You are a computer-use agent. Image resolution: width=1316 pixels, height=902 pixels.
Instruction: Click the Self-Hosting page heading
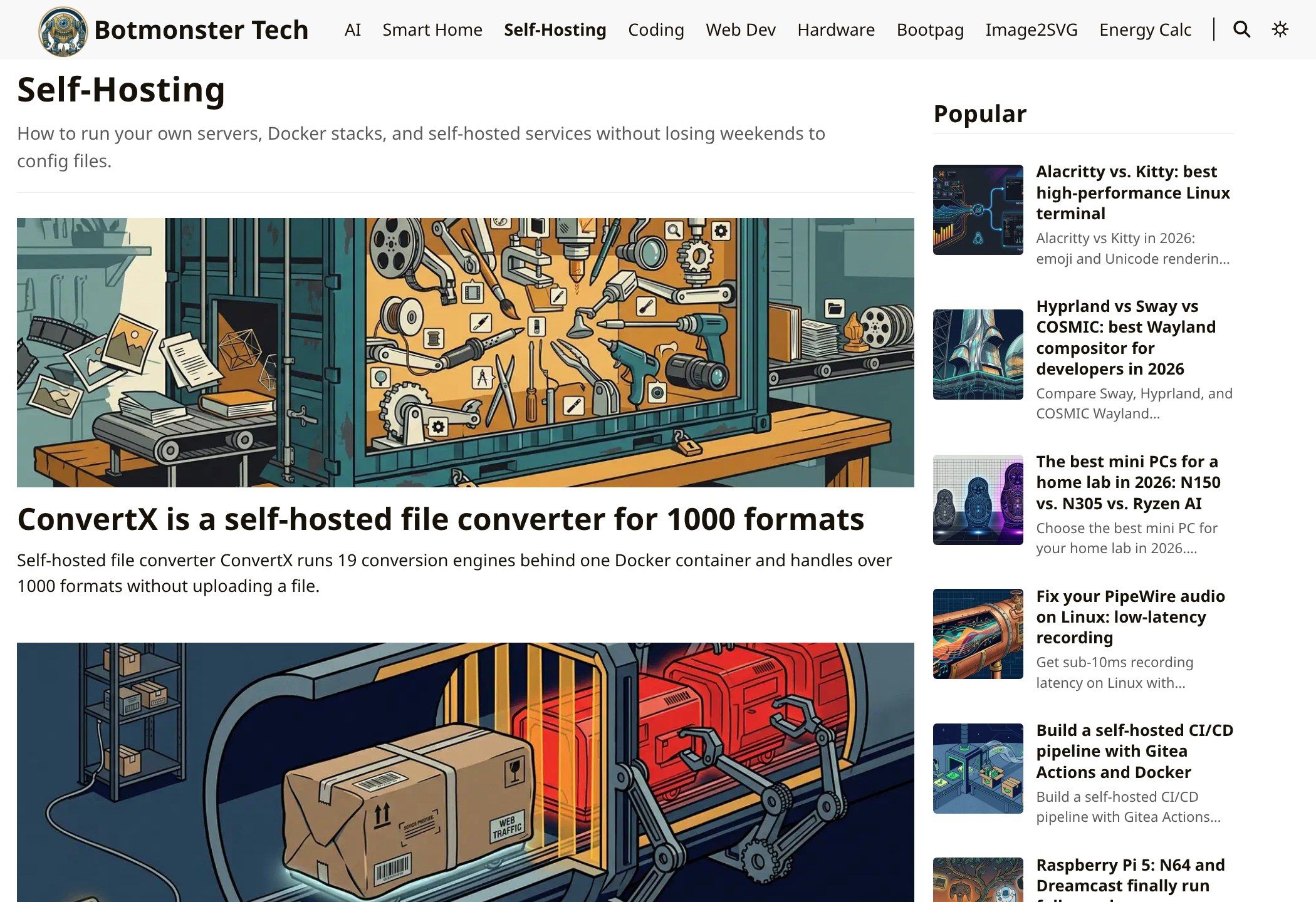[x=121, y=90]
